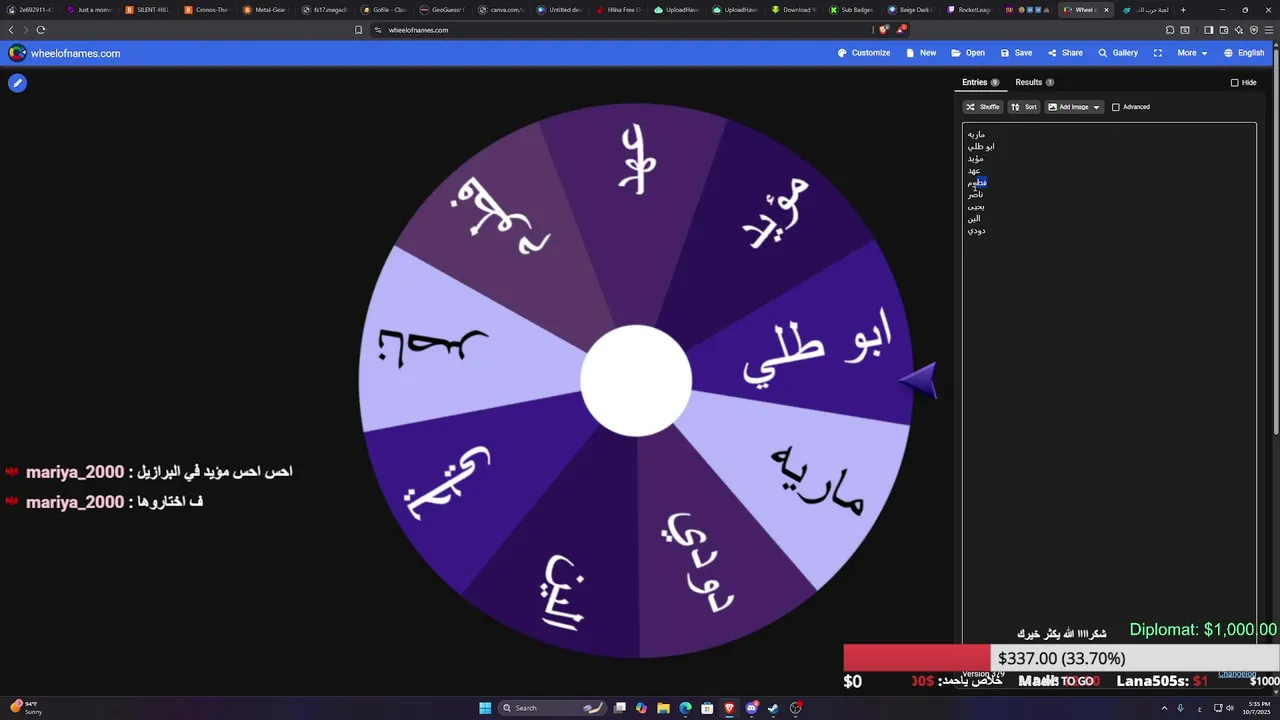Switch to the canva.com browser tab

[501, 10]
